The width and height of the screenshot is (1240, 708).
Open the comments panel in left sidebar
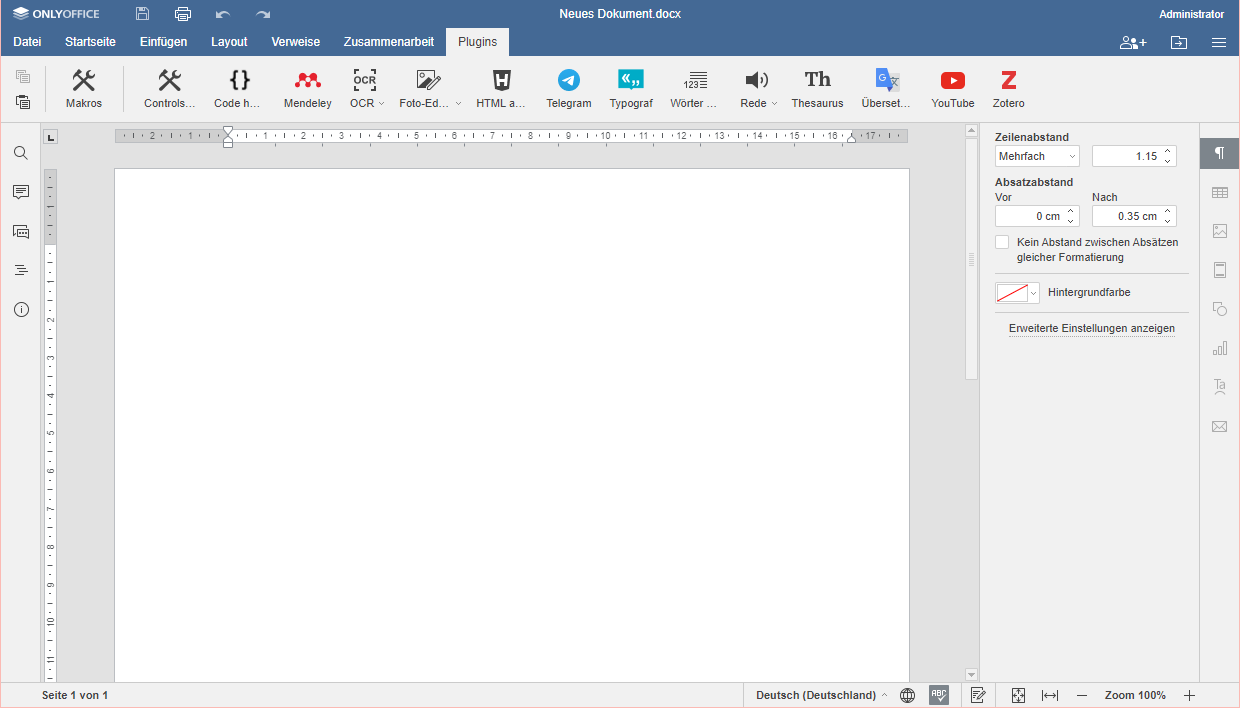tap(21, 192)
